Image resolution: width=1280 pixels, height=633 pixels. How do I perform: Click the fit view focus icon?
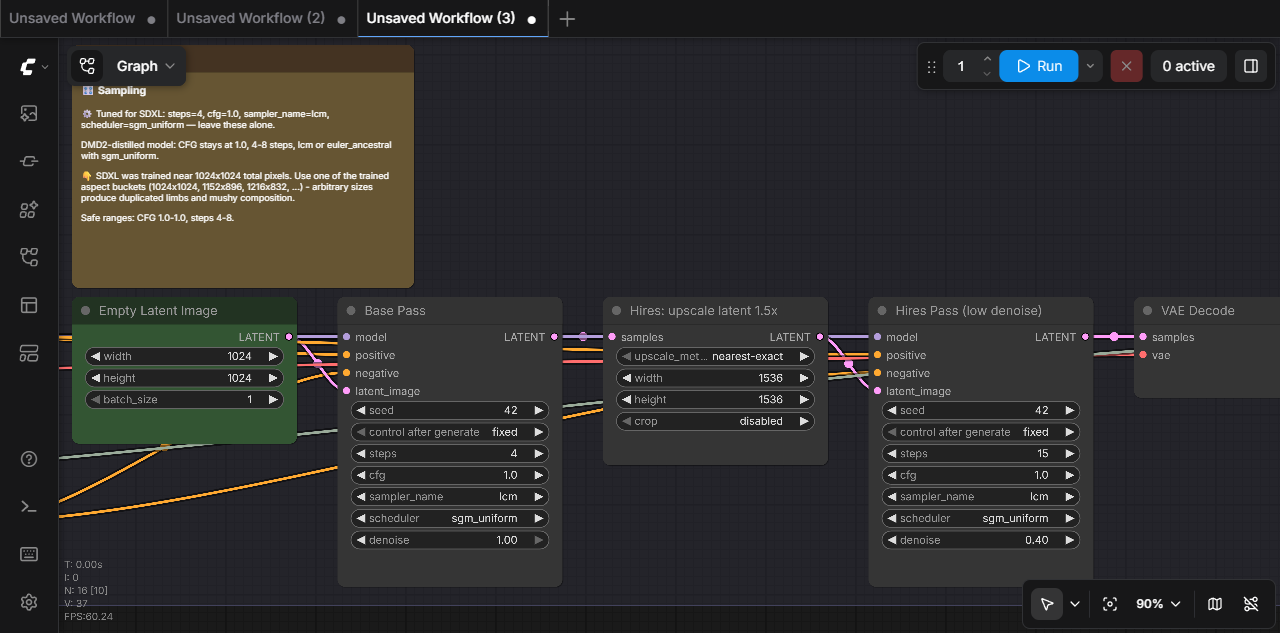pos(1109,604)
